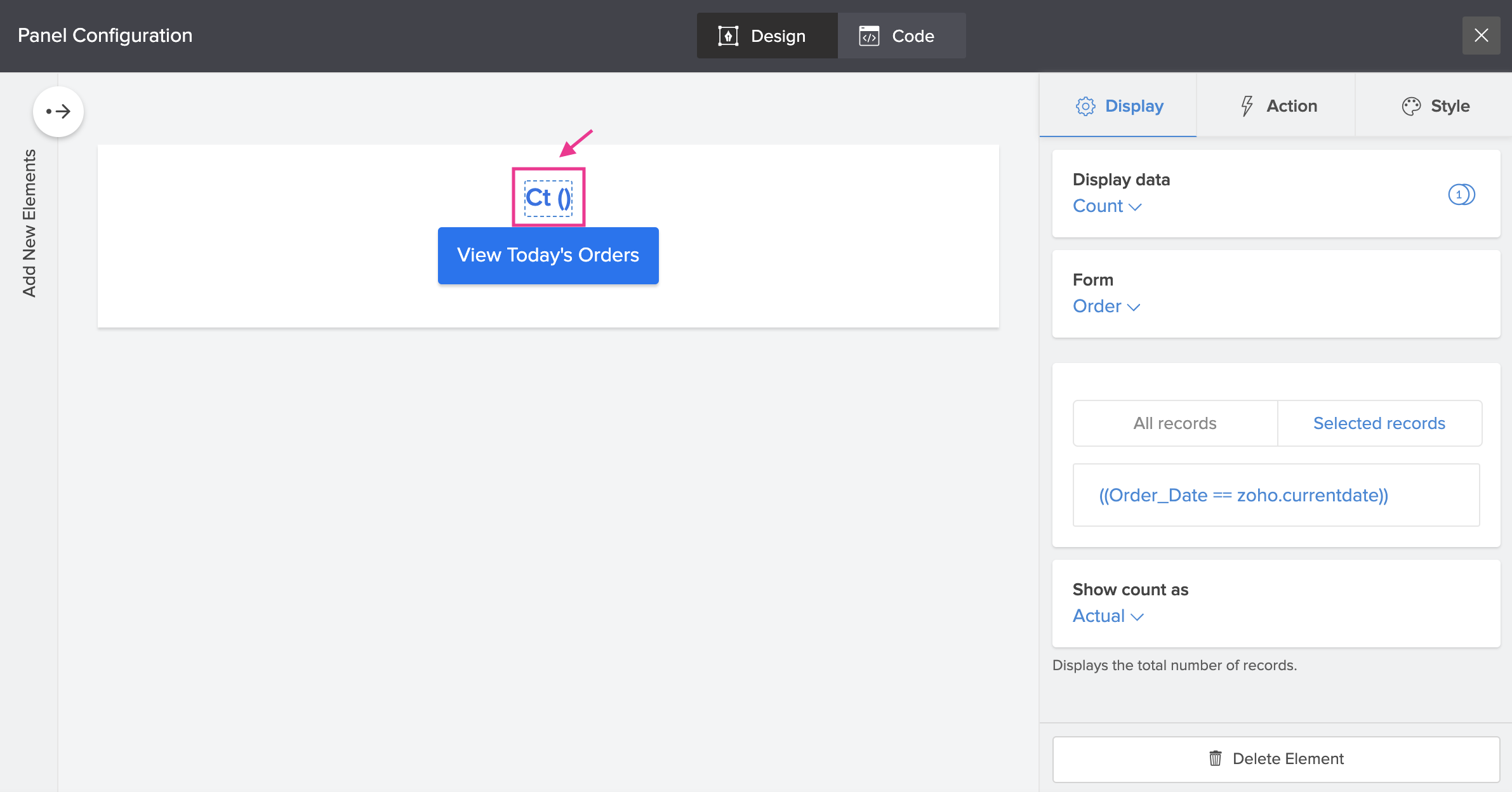Click the Code view icon
Image resolution: width=1512 pixels, height=792 pixels.
pyautogui.click(x=869, y=36)
